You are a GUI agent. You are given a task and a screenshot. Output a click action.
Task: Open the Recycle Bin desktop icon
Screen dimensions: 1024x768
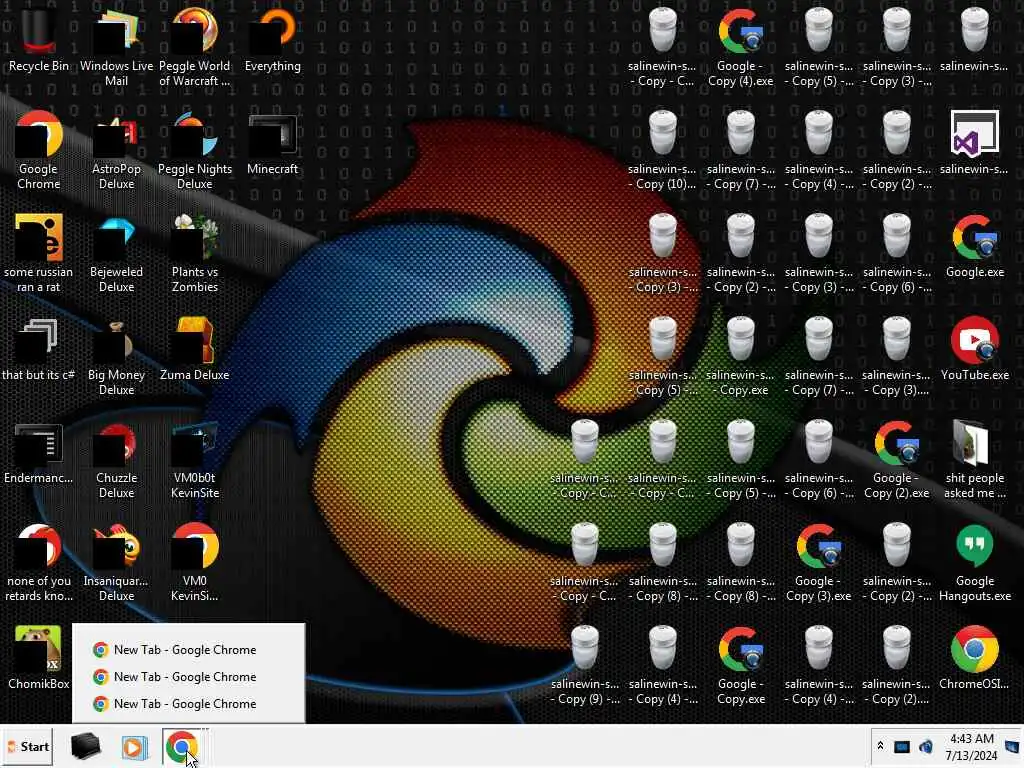pyautogui.click(x=39, y=39)
